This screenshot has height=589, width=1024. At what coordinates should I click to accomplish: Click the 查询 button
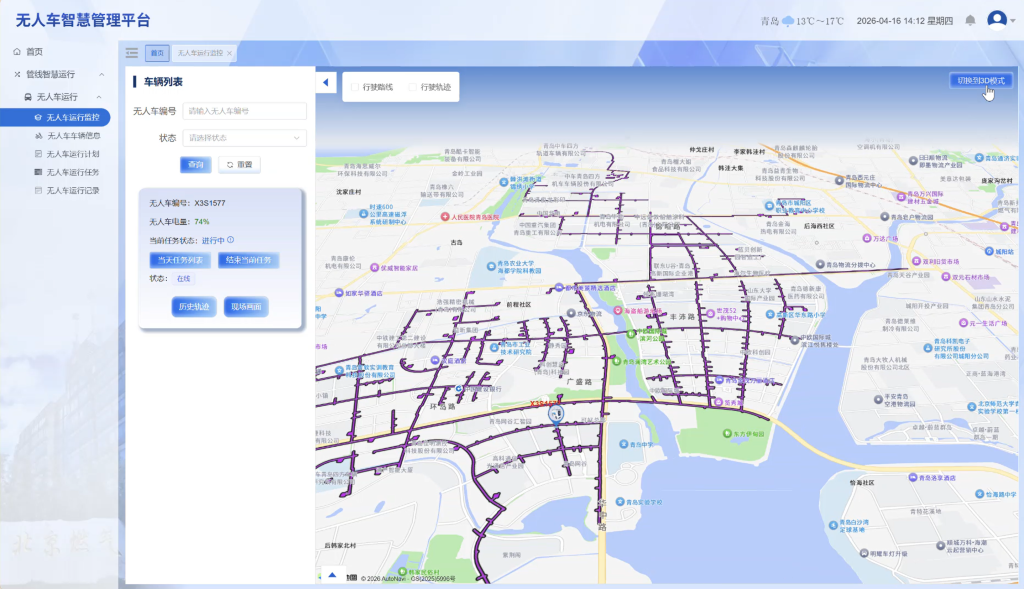coord(196,165)
